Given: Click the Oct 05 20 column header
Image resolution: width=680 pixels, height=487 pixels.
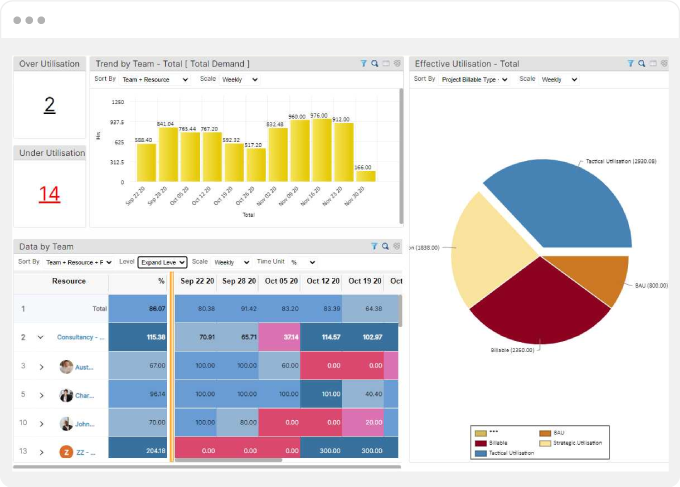Looking at the screenshot, I should click(281, 281).
